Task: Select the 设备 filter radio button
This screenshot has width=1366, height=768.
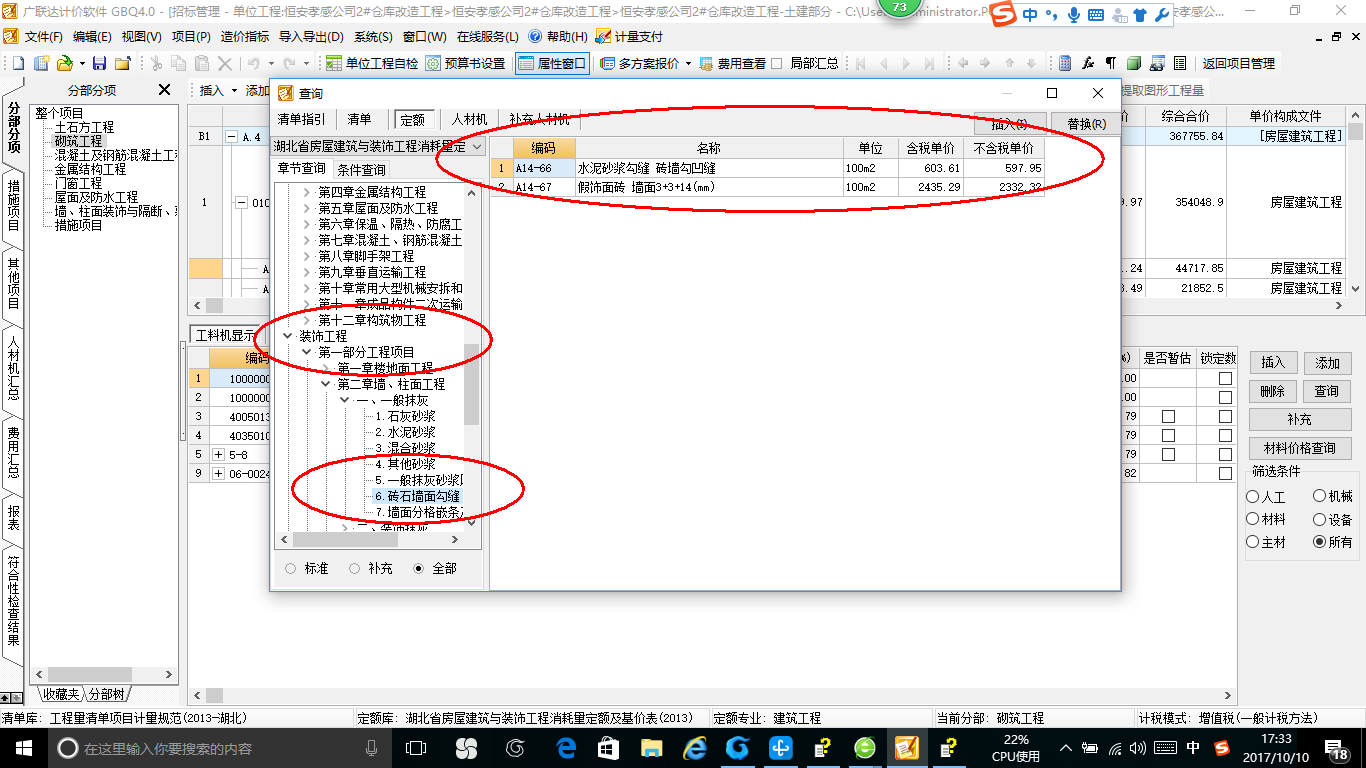Action: pos(1320,519)
